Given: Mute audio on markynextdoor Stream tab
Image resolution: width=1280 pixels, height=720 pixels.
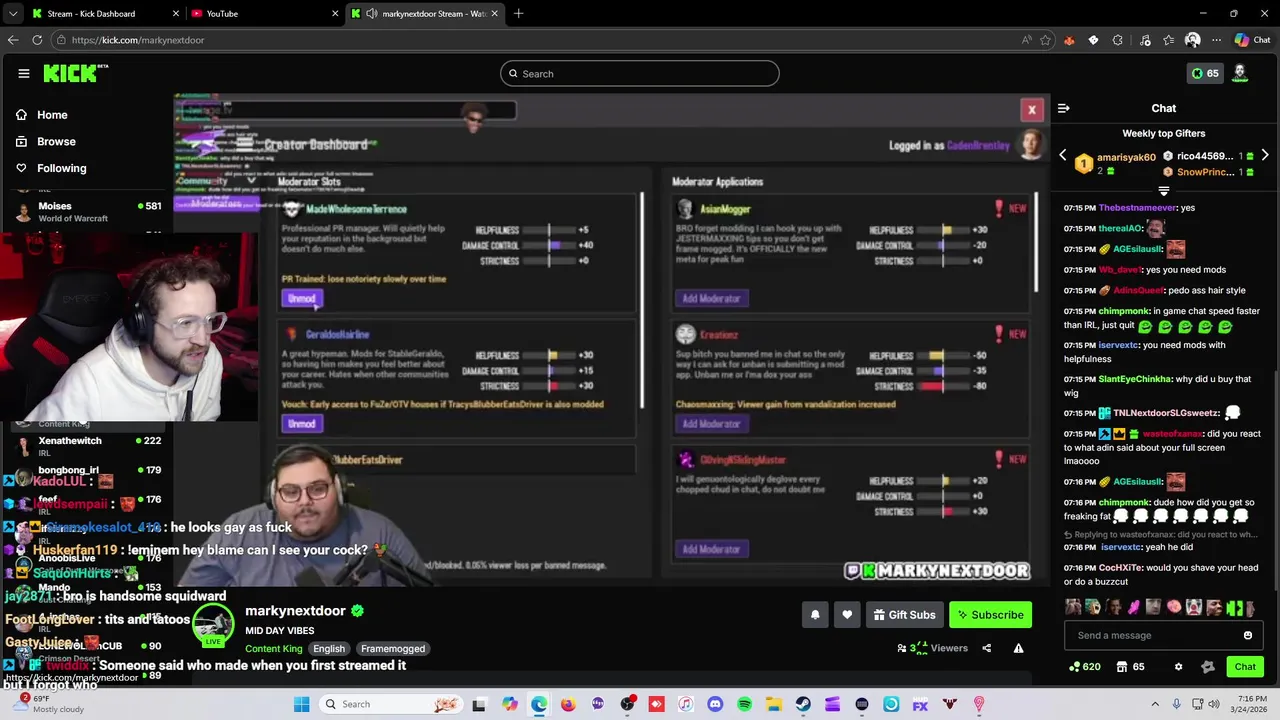Looking at the screenshot, I should coord(371,14).
